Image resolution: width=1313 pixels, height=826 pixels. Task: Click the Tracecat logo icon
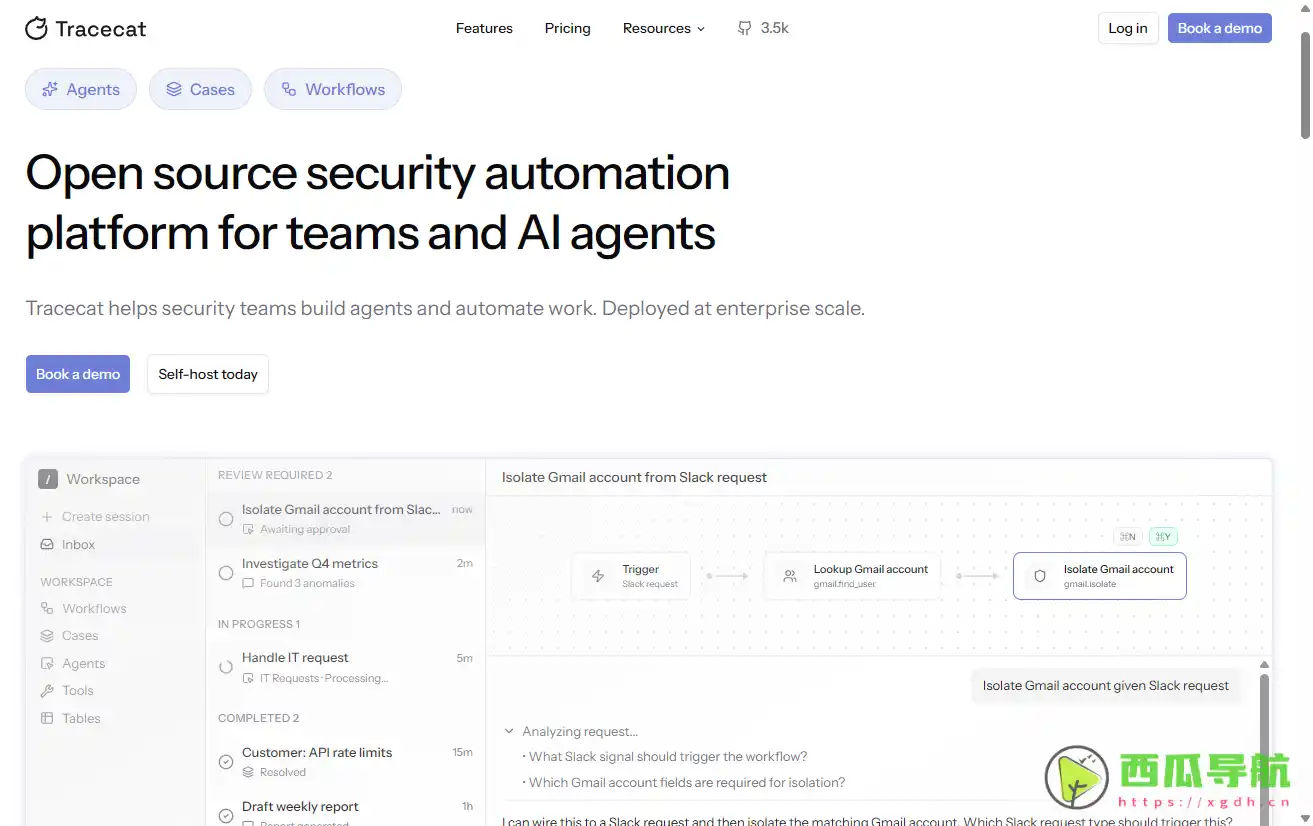coord(36,28)
